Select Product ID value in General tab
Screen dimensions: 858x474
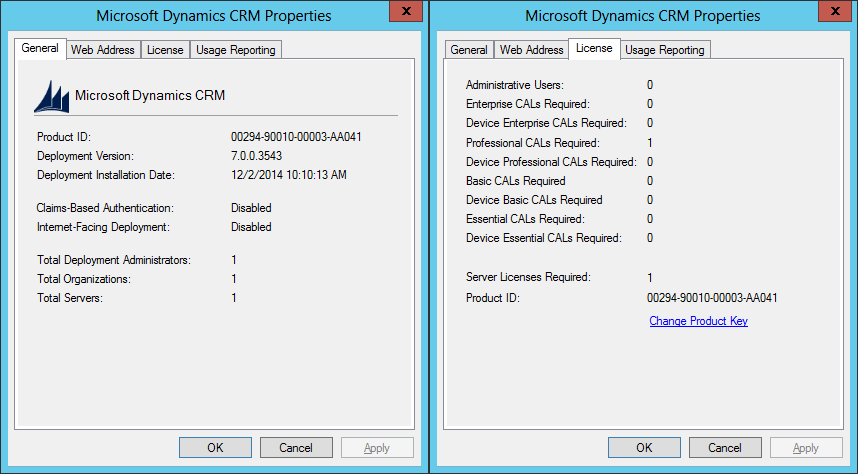296,137
